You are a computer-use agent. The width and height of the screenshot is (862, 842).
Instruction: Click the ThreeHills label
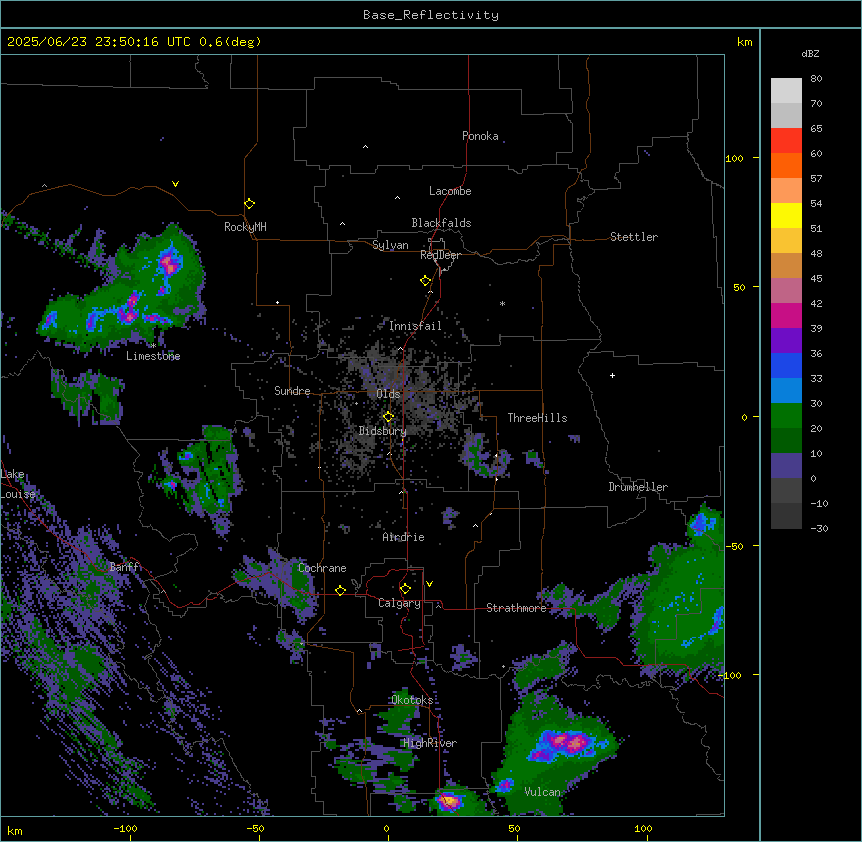[x=537, y=418]
